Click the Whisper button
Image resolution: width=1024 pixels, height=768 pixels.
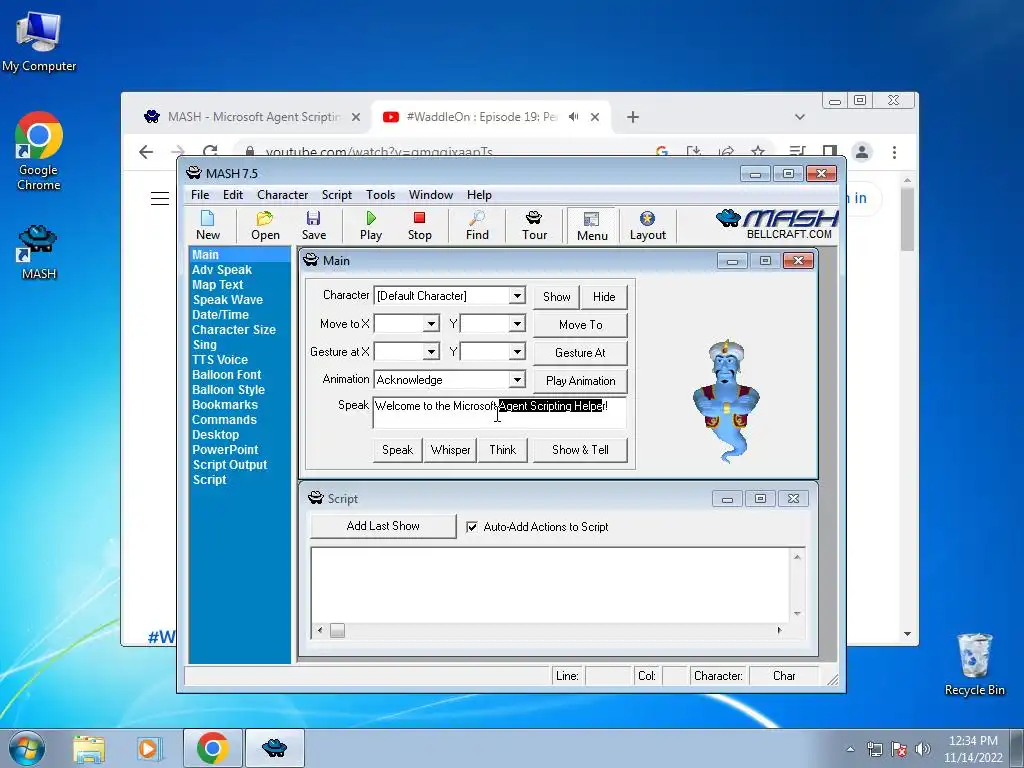450,450
